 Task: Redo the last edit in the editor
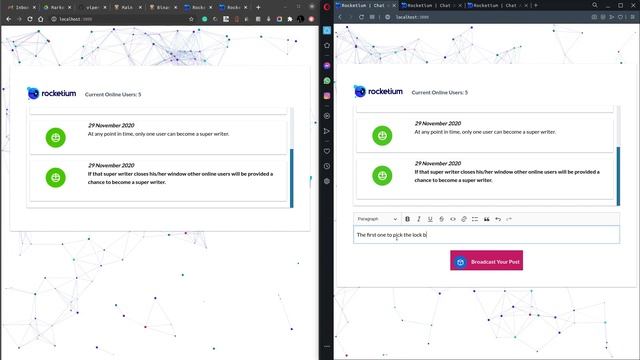[x=509, y=219]
